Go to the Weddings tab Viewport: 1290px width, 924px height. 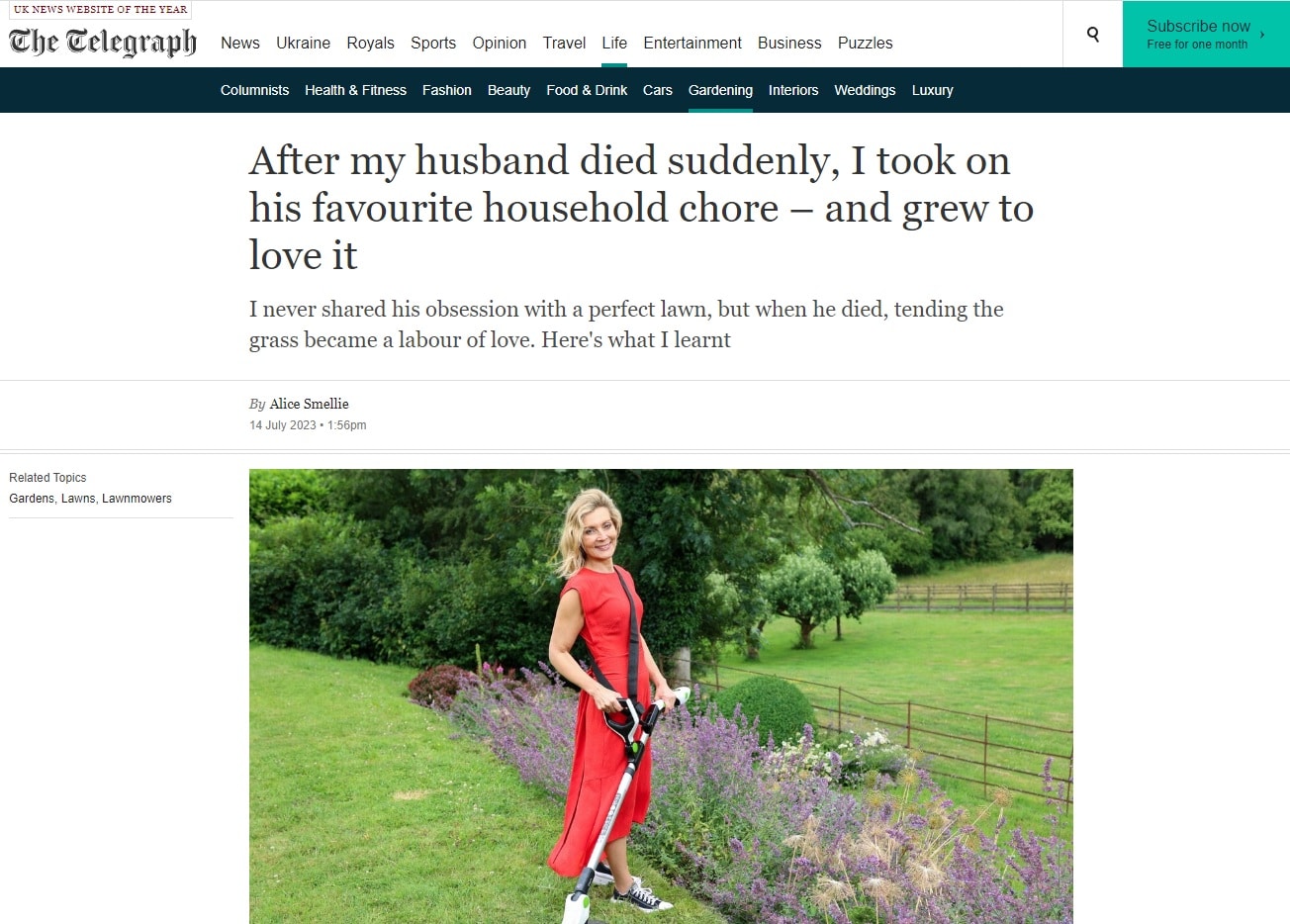[865, 90]
